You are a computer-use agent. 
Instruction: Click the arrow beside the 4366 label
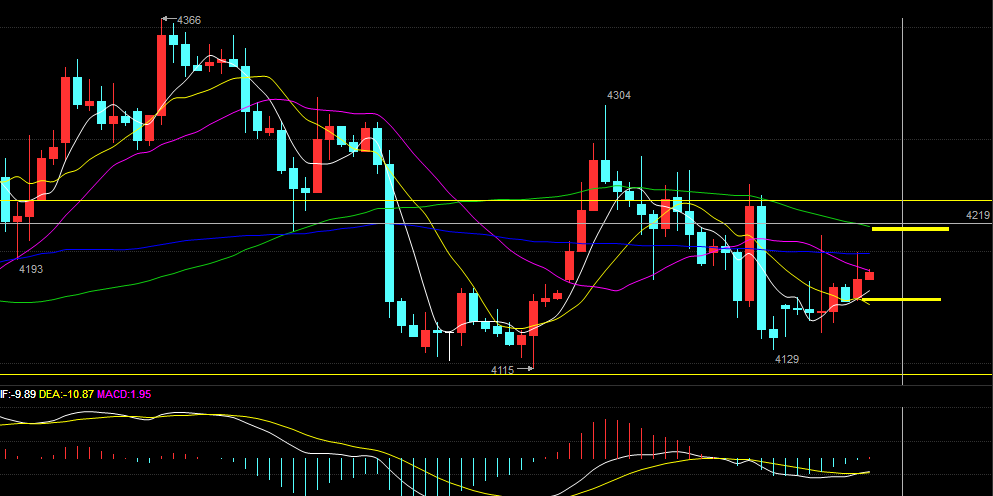coord(167,19)
